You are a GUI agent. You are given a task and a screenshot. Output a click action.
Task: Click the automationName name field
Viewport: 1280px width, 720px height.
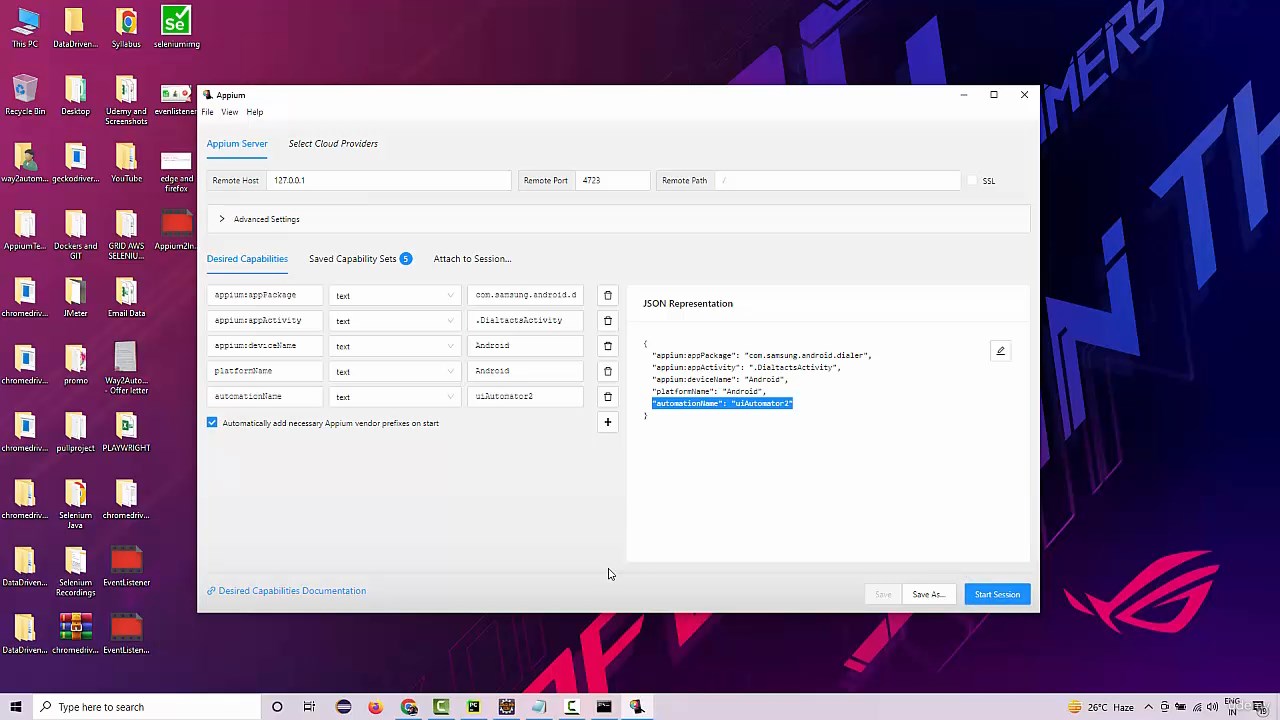(266, 396)
